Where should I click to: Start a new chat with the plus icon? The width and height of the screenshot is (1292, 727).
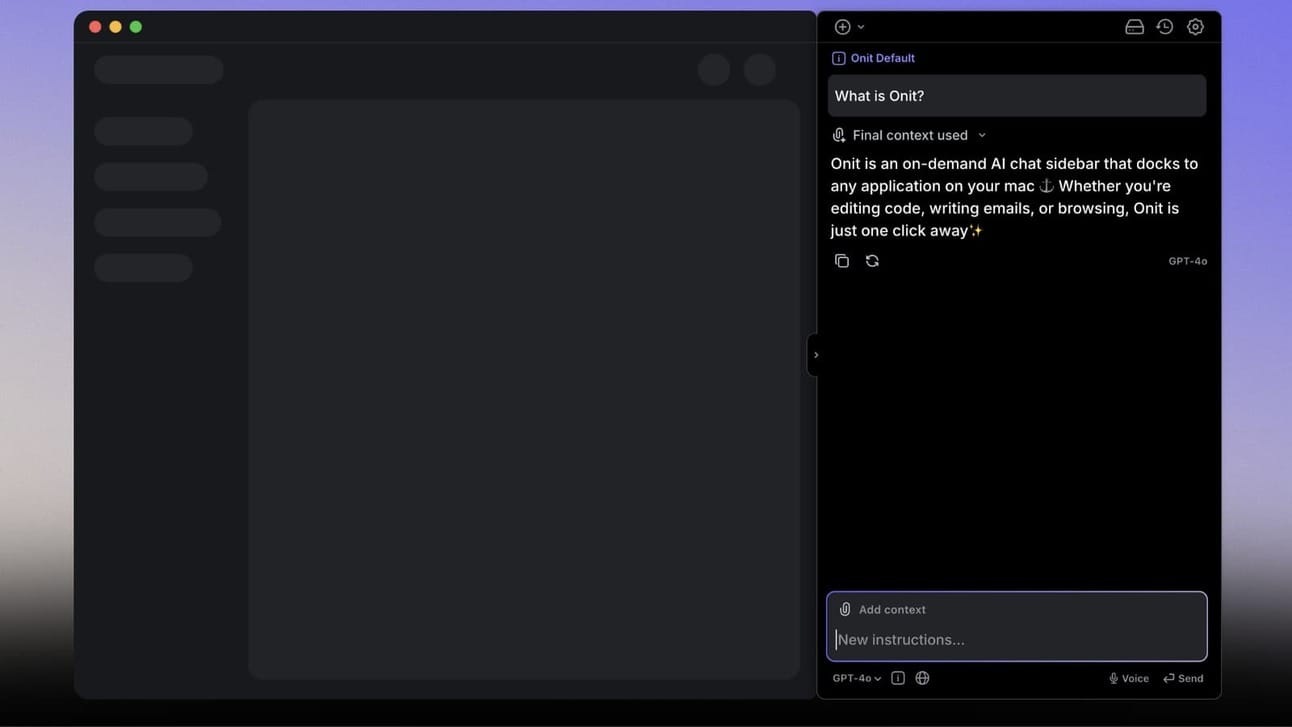(843, 27)
